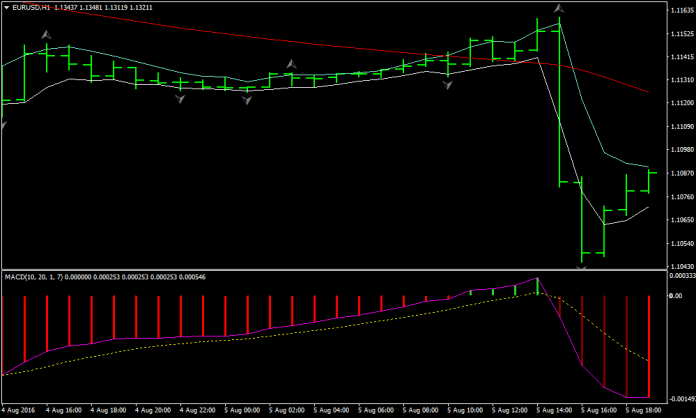The image size is (696, 418).
Task: Click the down fractal arrow below the lowest candle
Action: [582, 267]
